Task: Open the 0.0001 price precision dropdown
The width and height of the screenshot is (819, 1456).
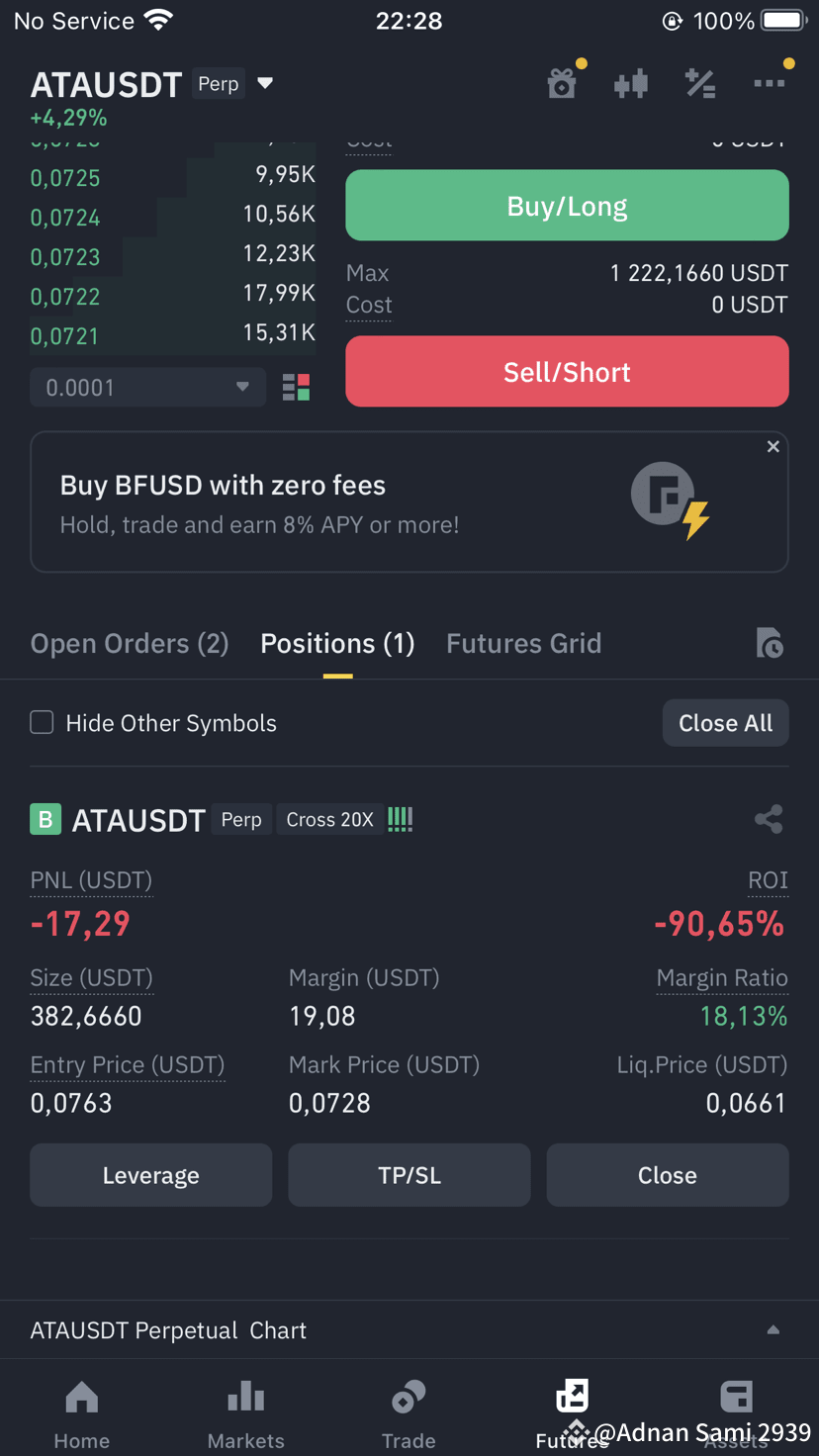Action: pos(148,388)
